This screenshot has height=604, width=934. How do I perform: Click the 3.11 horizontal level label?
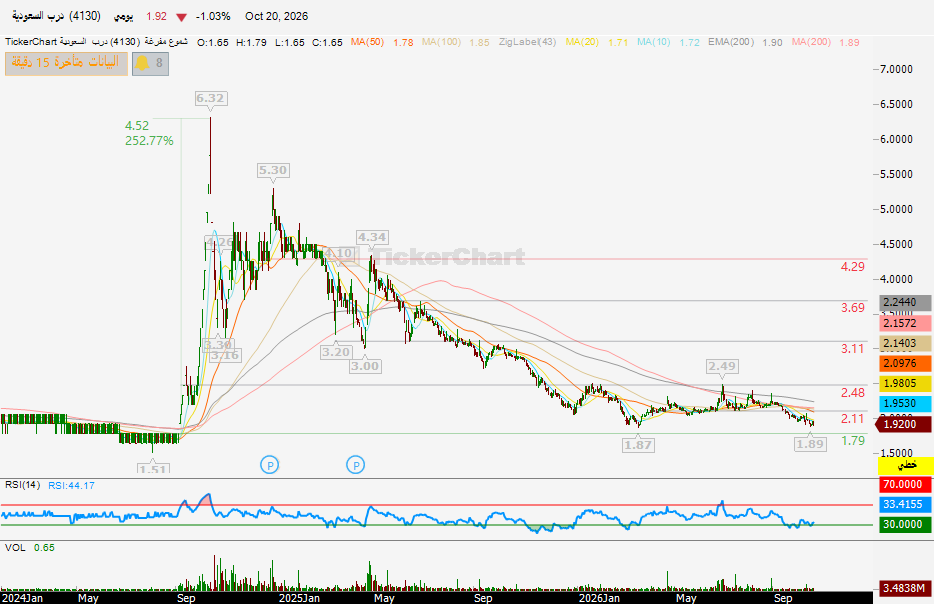852,349
